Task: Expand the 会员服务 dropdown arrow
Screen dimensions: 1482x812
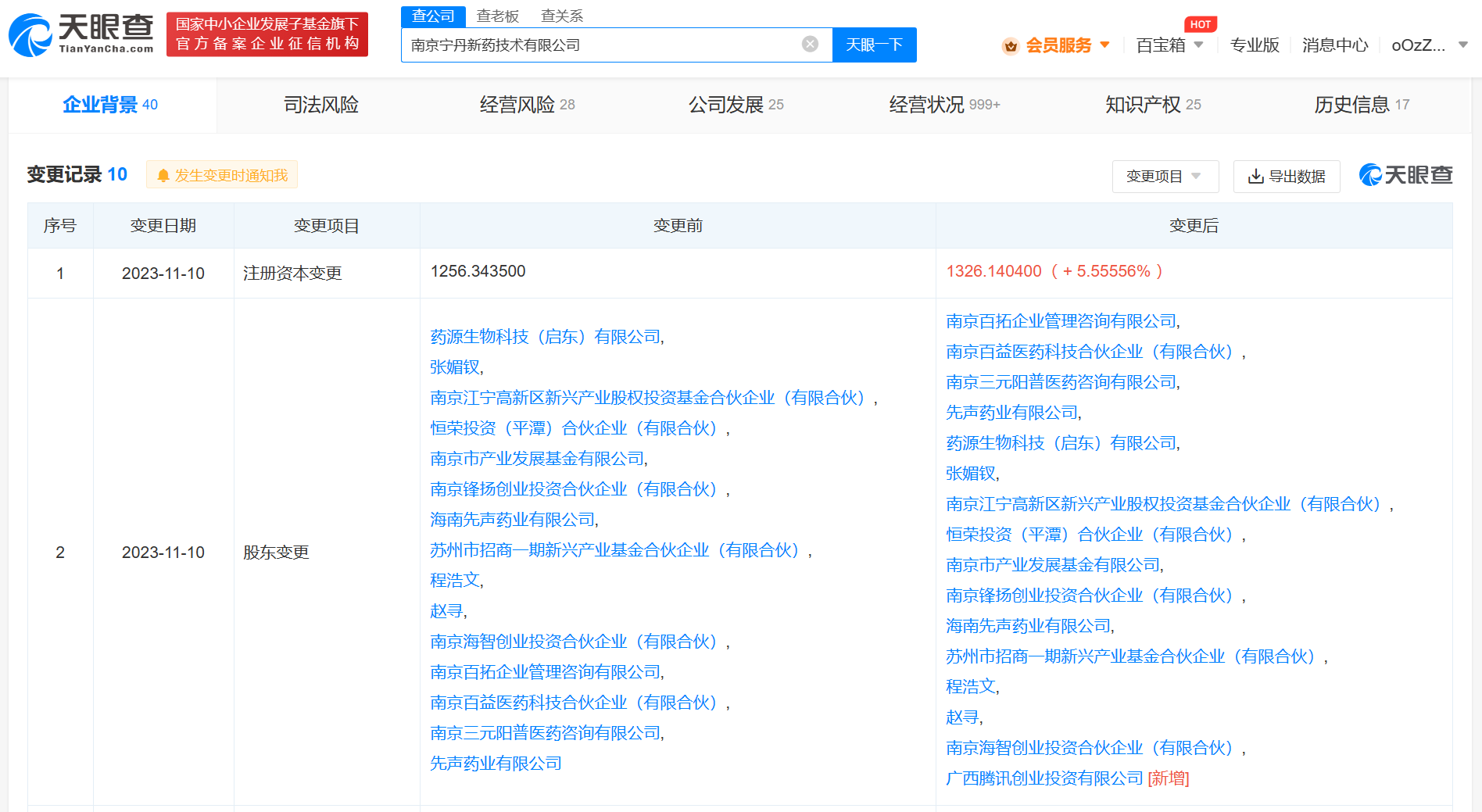Action: pos(1105,45)
